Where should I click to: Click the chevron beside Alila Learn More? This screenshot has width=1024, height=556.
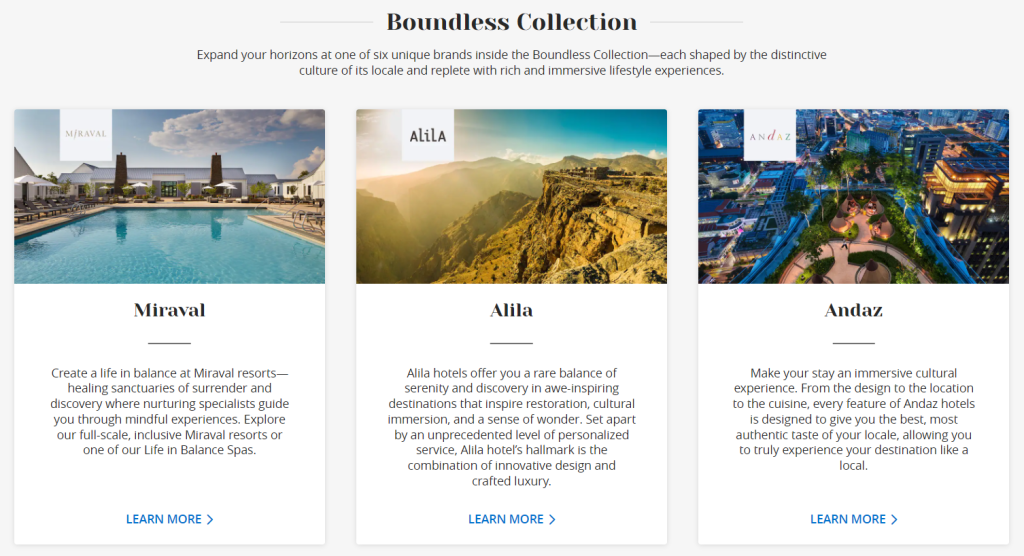click(552, 519)
